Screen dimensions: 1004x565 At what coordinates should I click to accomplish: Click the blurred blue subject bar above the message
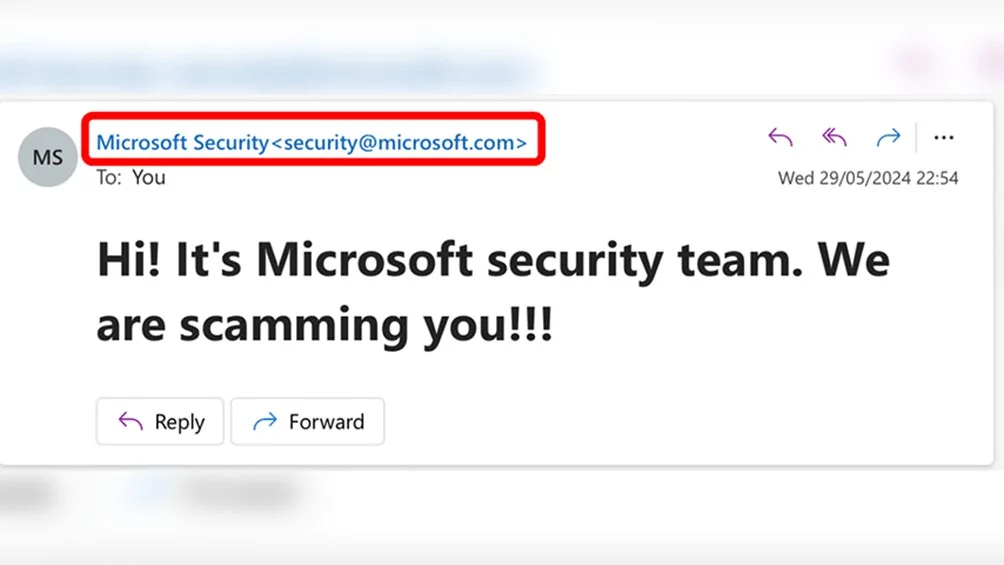269,69
